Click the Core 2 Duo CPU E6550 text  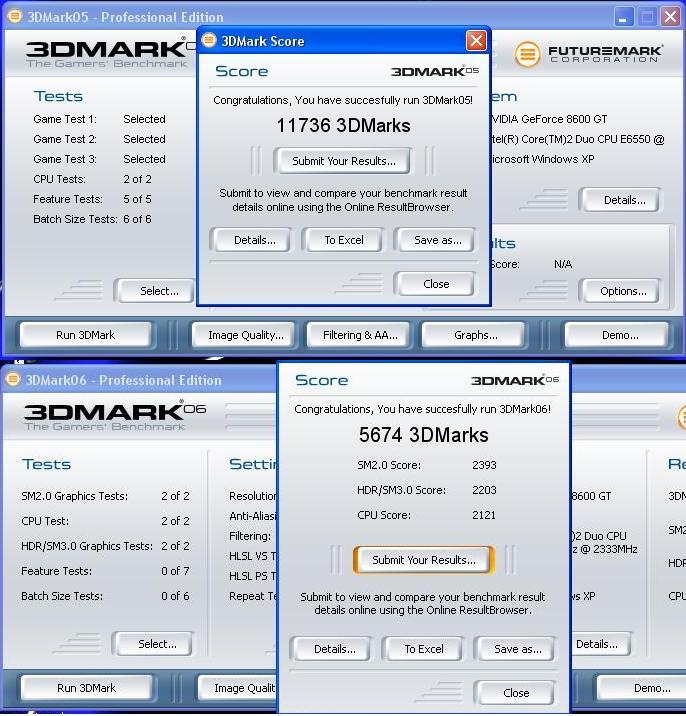pos(577,139)
